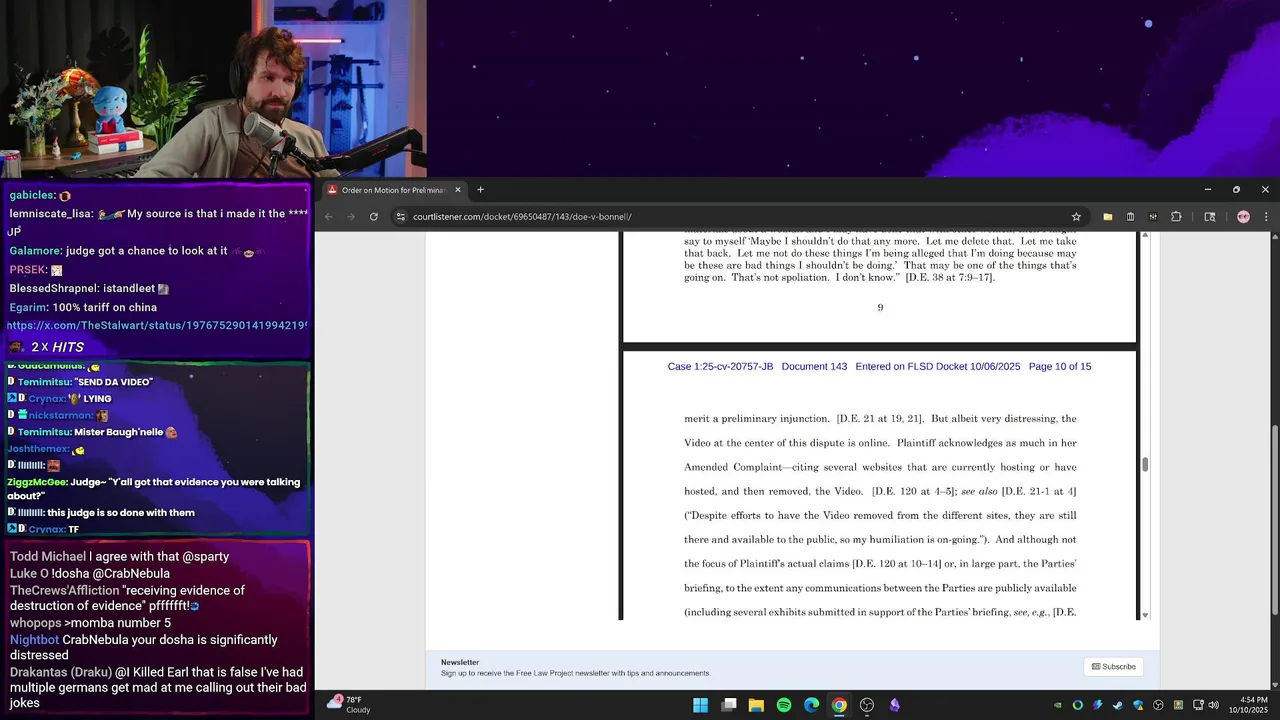The image size is (1280, 720).
Task: Click the Steam tray icon
Action: [x=1118, y=705]
